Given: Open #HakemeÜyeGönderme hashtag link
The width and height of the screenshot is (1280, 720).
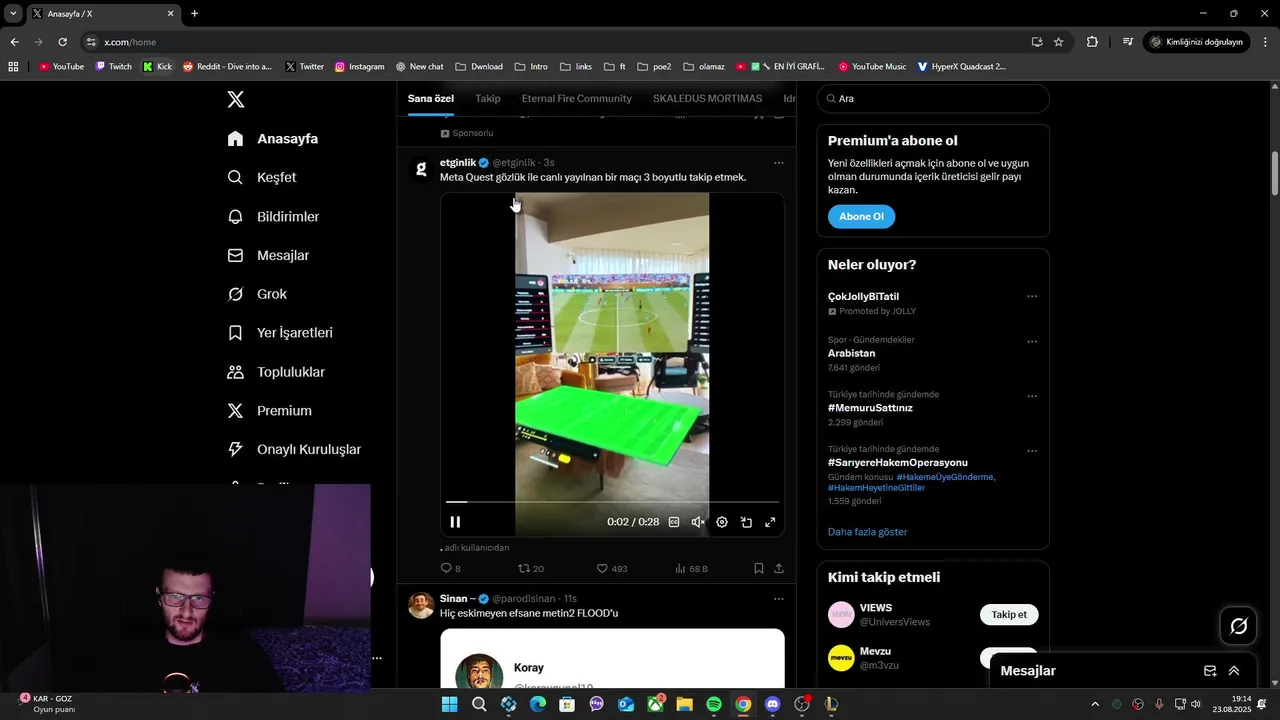Looking at the screenshot, I should click(945, 477).
